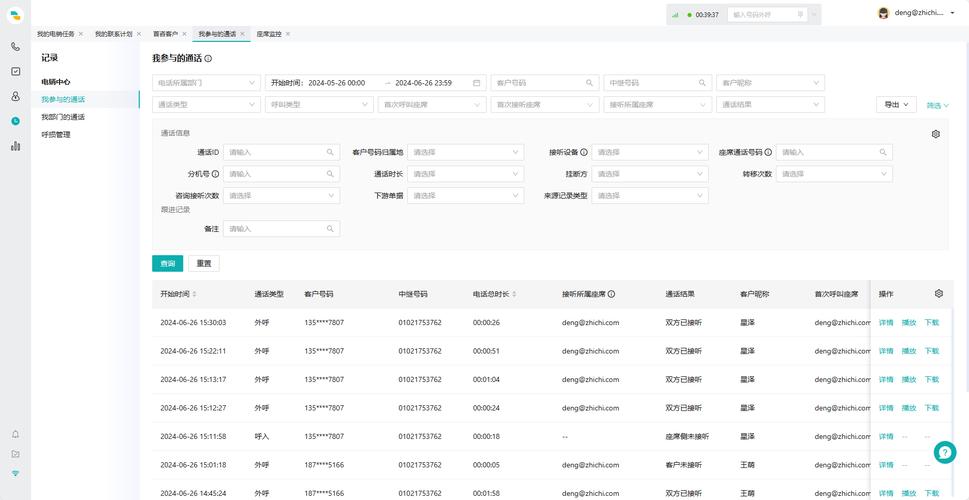Open 详情 for 2024-06-26 15:30:03 call

[x=886, y=323]
